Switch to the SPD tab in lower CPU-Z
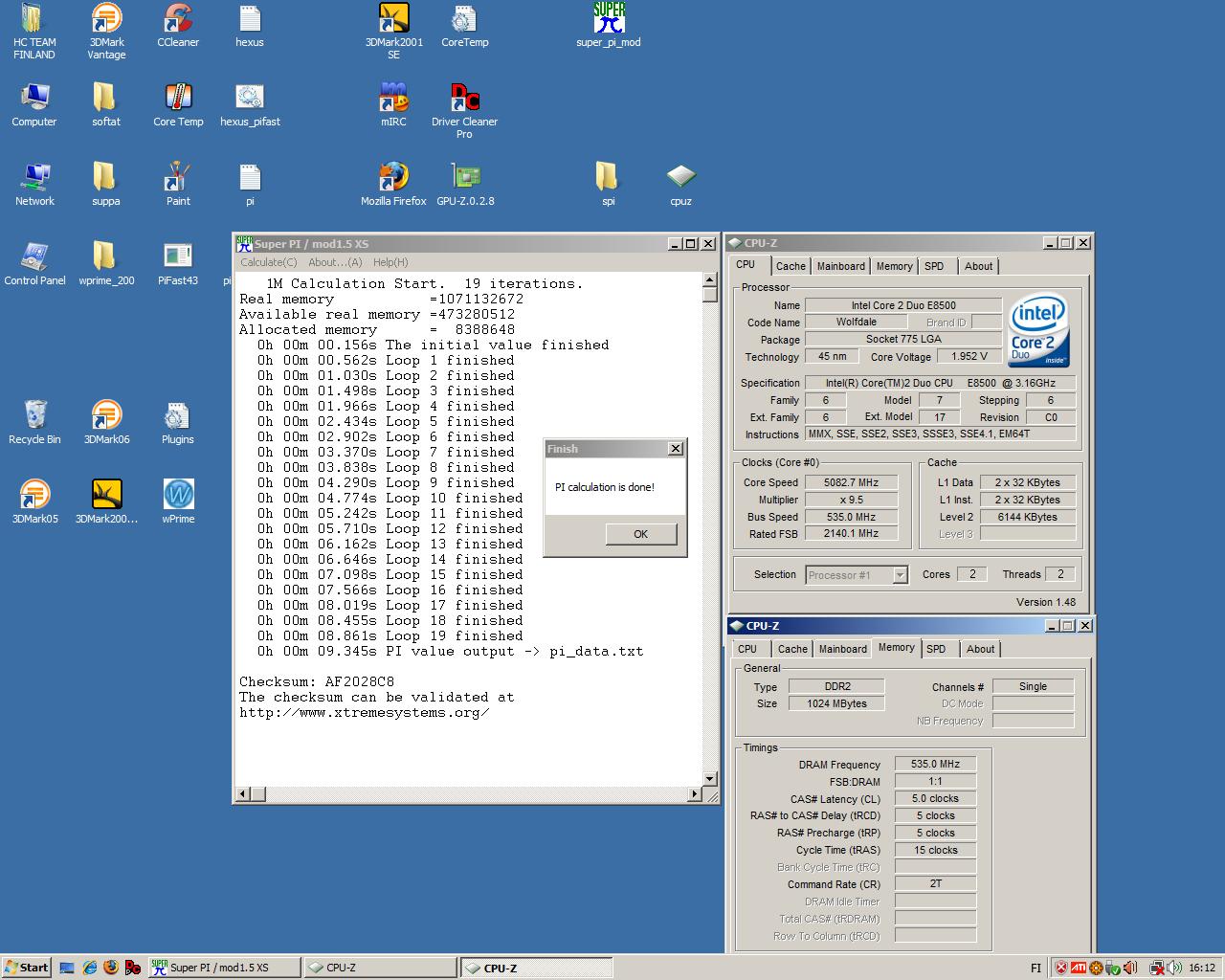1225x980 pixels. (x=936, y=649)
